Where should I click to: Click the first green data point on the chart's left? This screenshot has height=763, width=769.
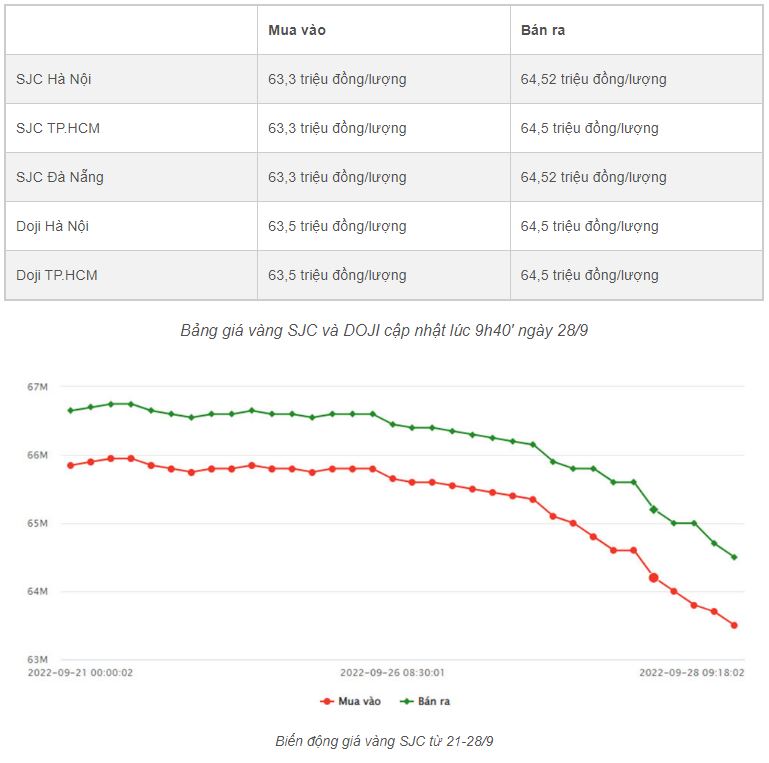70,410
